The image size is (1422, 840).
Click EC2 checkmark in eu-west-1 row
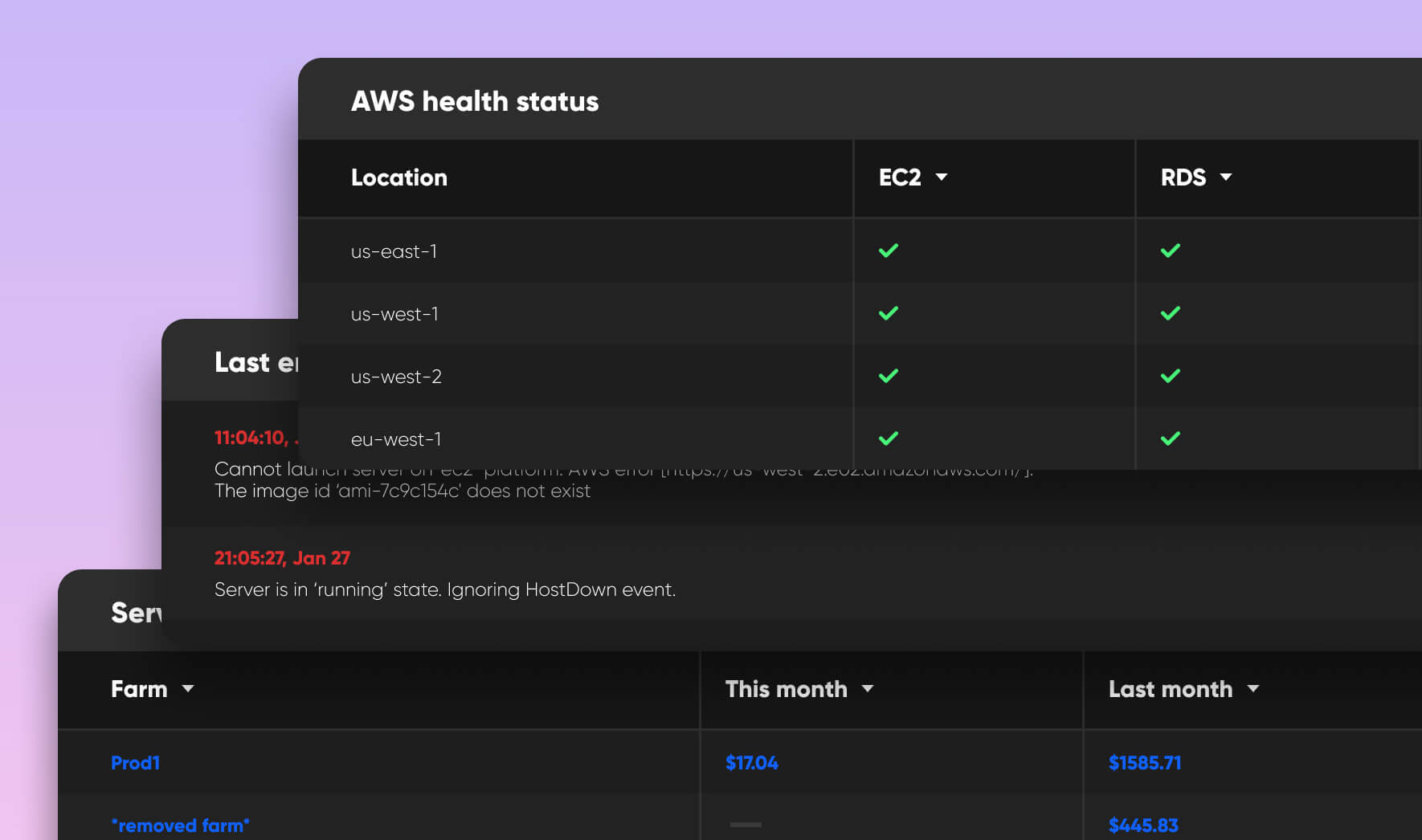pos(889,438)
